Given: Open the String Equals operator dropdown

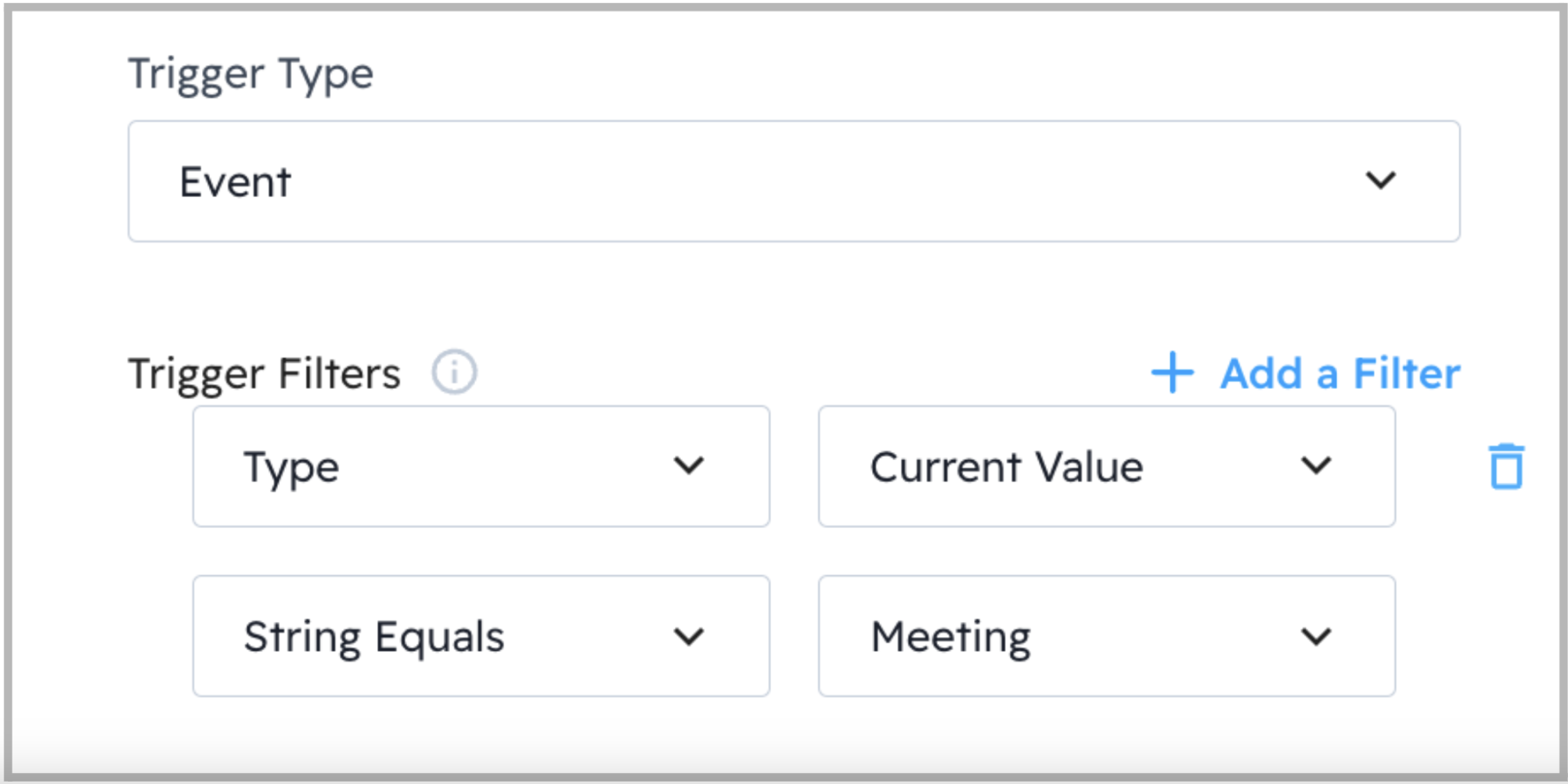Looking at the screenshot, I should click(x=481, y=636).
